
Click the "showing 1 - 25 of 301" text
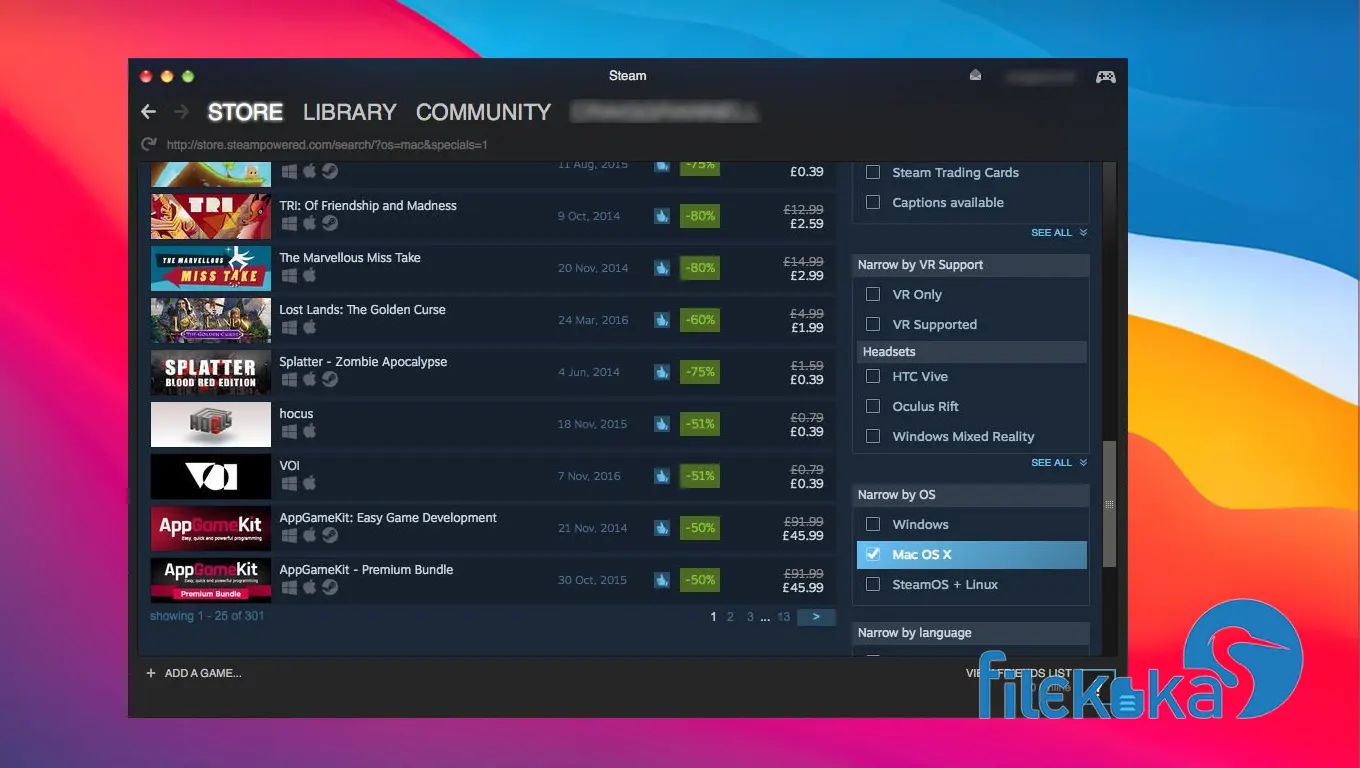tap(207, 616)
